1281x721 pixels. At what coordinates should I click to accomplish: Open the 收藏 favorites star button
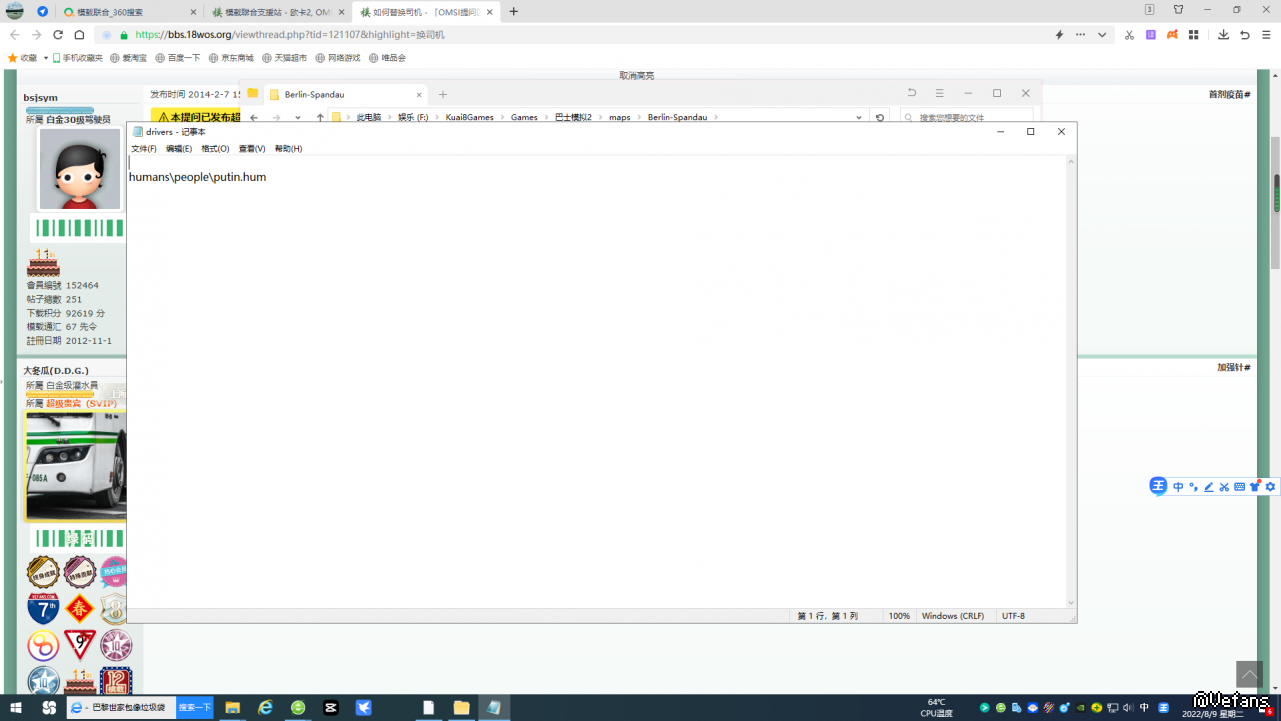tap(24, 58)
